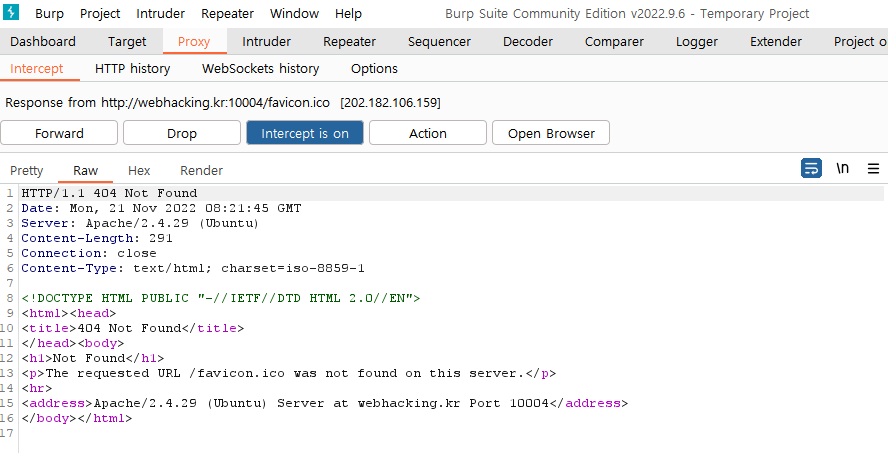The height and width of the screenshot is (453, 888).
Task: Select the Proxy tab
Action: point(194,41)
